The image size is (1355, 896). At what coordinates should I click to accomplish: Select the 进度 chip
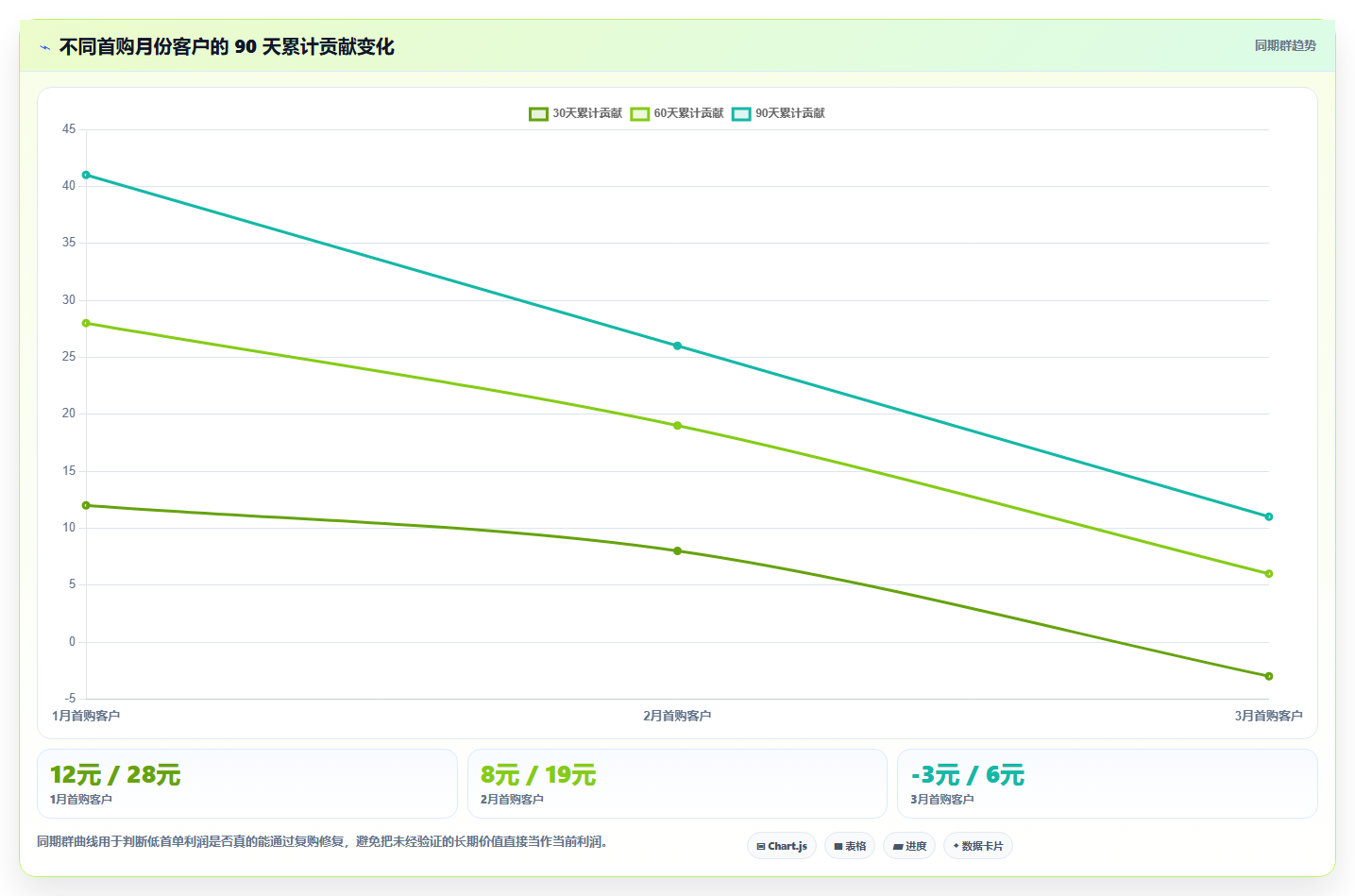coord(909,846)
